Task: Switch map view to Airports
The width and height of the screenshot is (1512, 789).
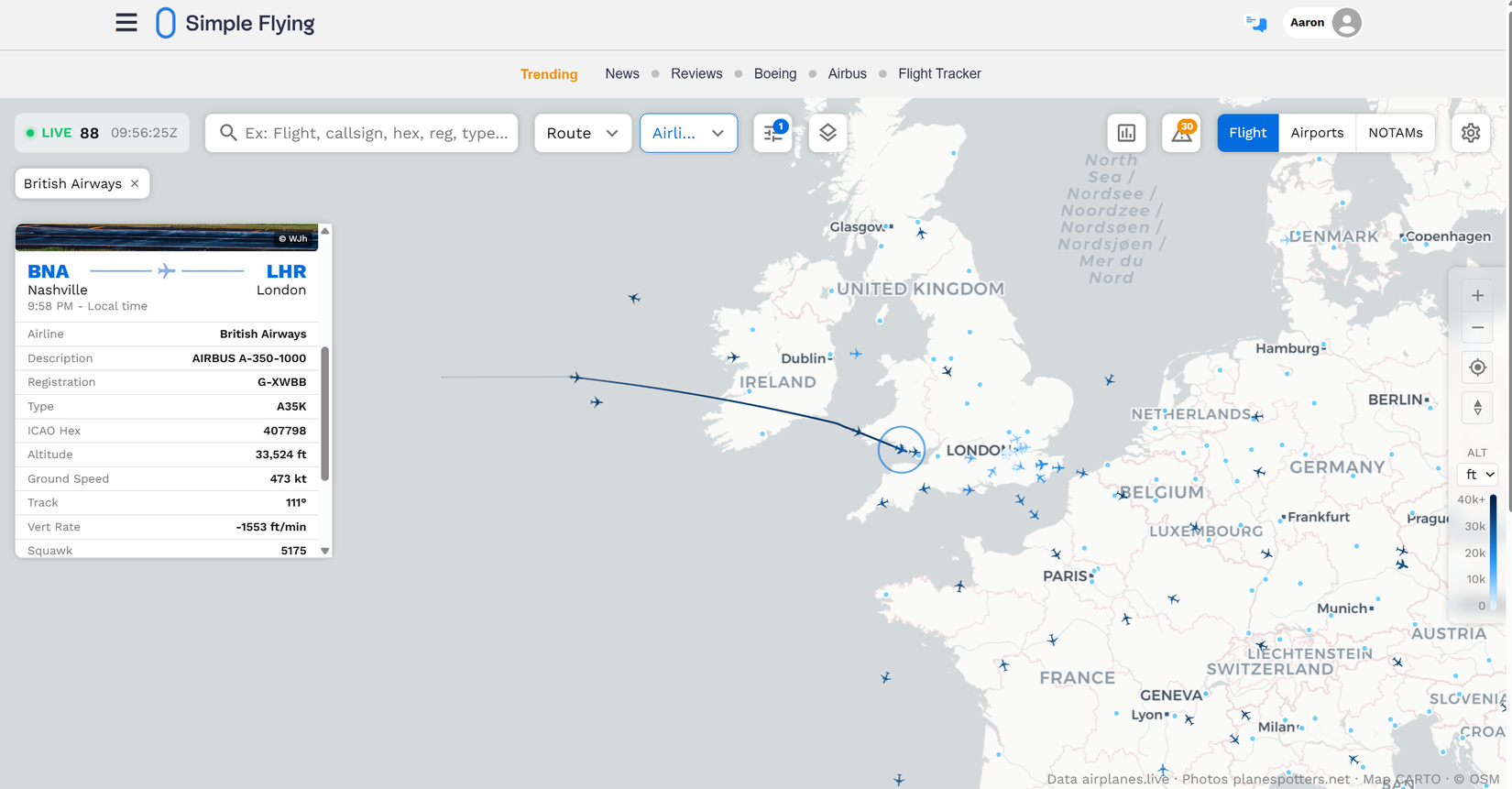Action: 1317,133
